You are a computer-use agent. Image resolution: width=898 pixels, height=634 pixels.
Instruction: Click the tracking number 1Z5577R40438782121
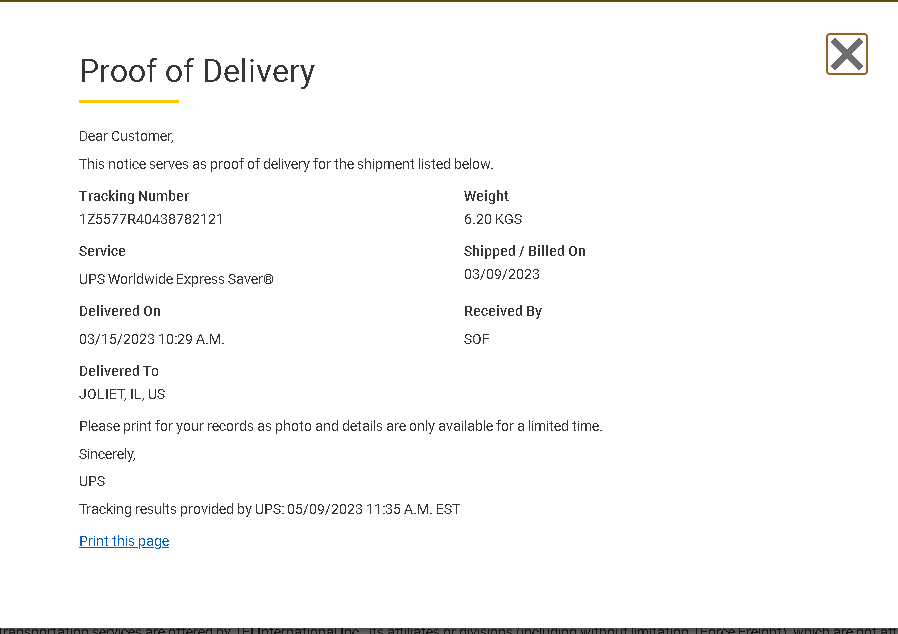tap(151, 219)
